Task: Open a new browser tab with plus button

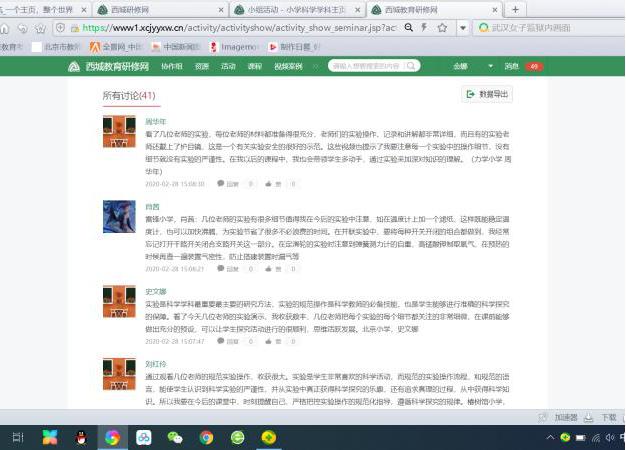Action: coord(515,9)
